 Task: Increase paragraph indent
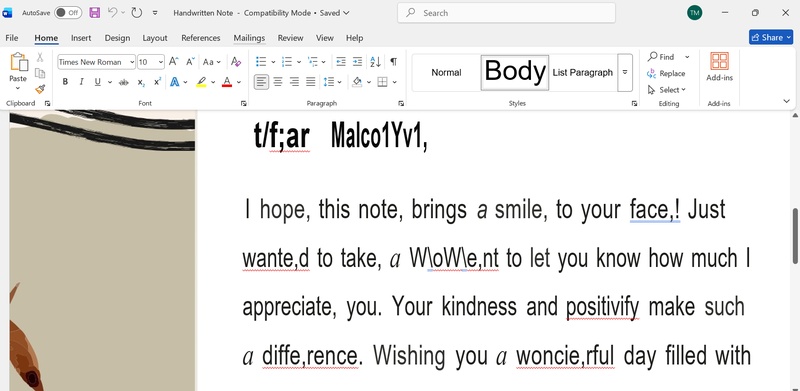tap(357, 62)
